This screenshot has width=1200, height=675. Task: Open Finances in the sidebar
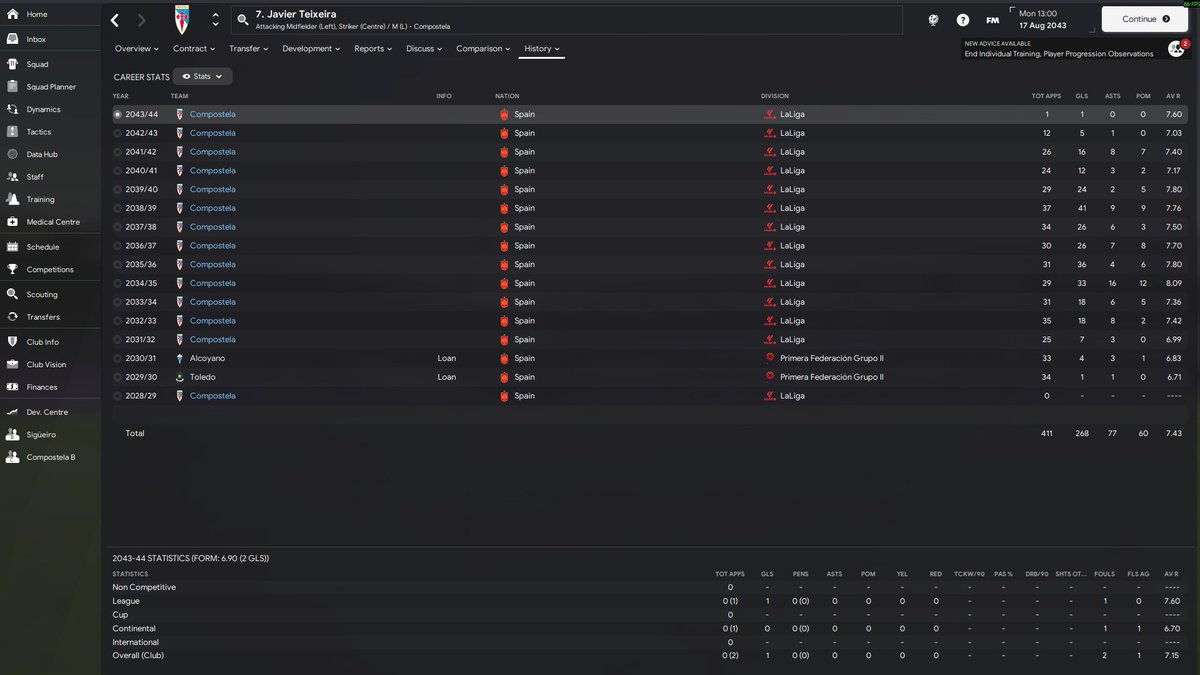coord(42,387)
